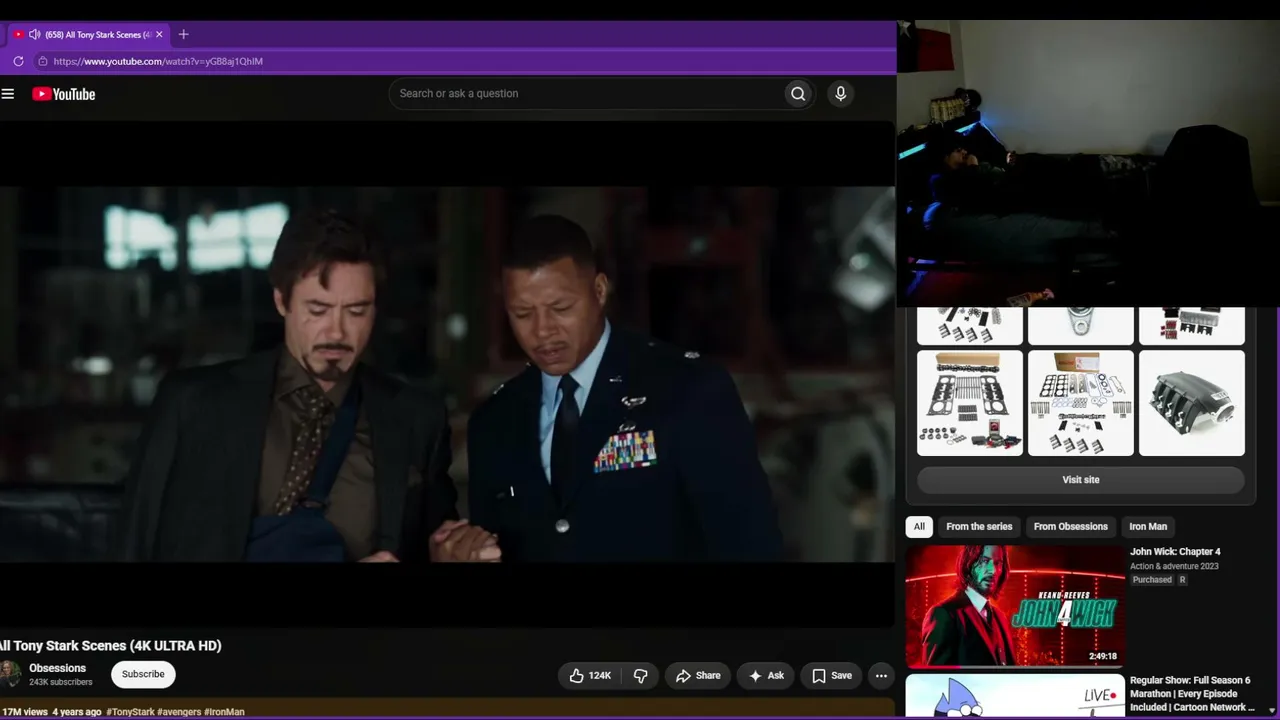
Task: Click the 2:49:18 duration badge
Action: point(1103,656)
